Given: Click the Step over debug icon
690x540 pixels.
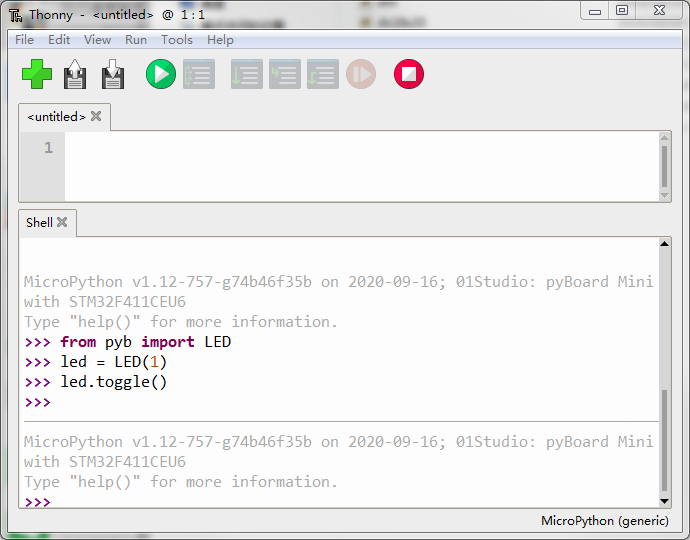Looking at the screenshot, I should click(247, 74).
